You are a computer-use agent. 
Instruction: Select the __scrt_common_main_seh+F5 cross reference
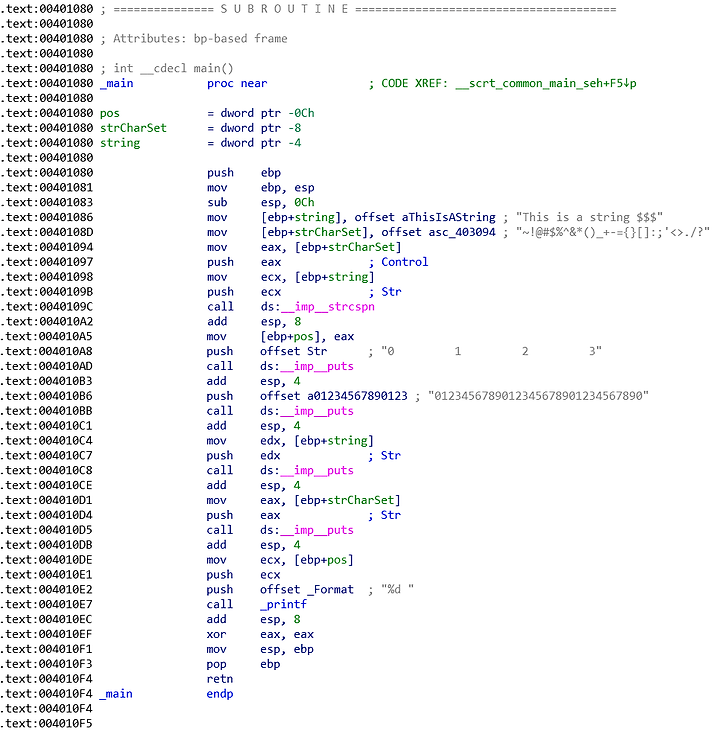[546, 83]
